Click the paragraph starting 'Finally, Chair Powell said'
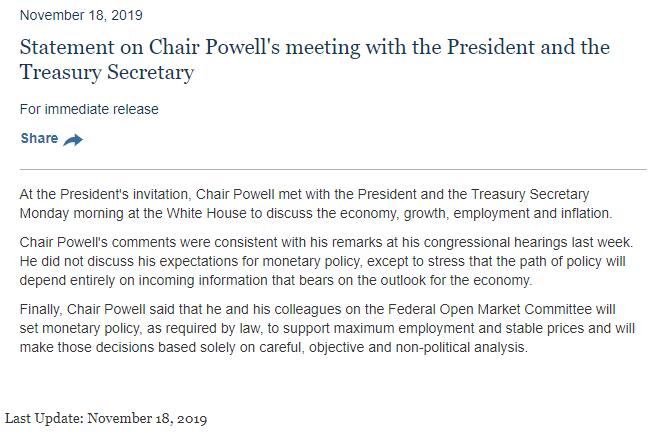This screenshot has height=438, width=648. pyautogui.click(x=326, y=329)
